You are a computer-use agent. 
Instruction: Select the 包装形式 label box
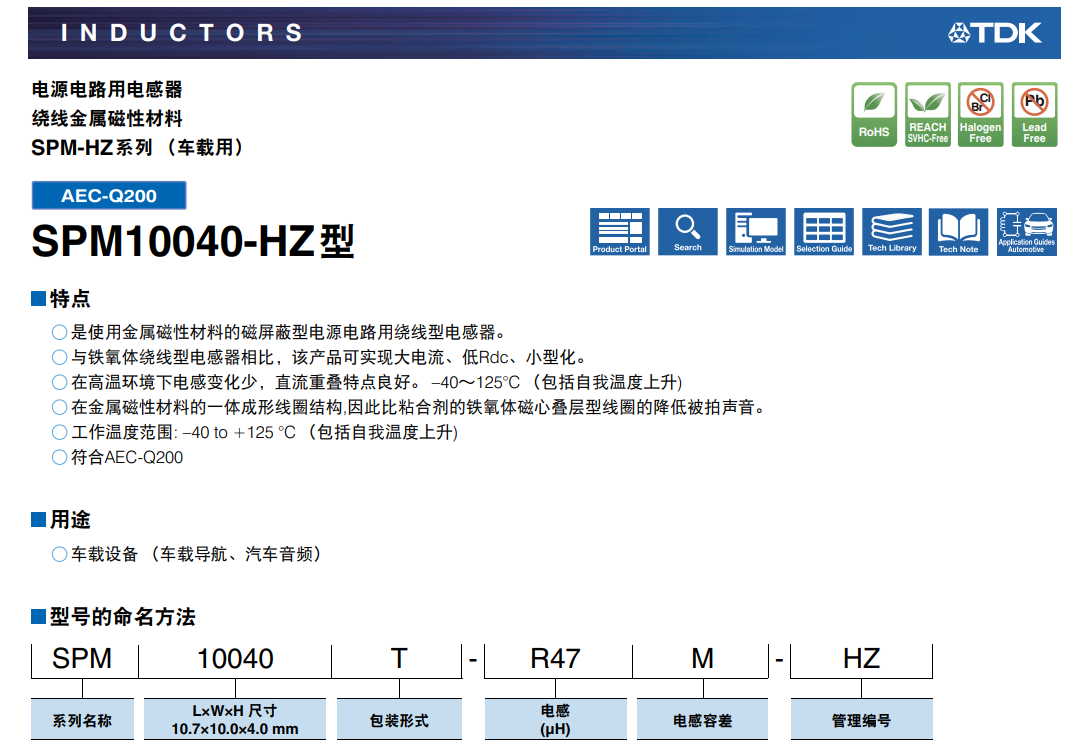point(399,720)
